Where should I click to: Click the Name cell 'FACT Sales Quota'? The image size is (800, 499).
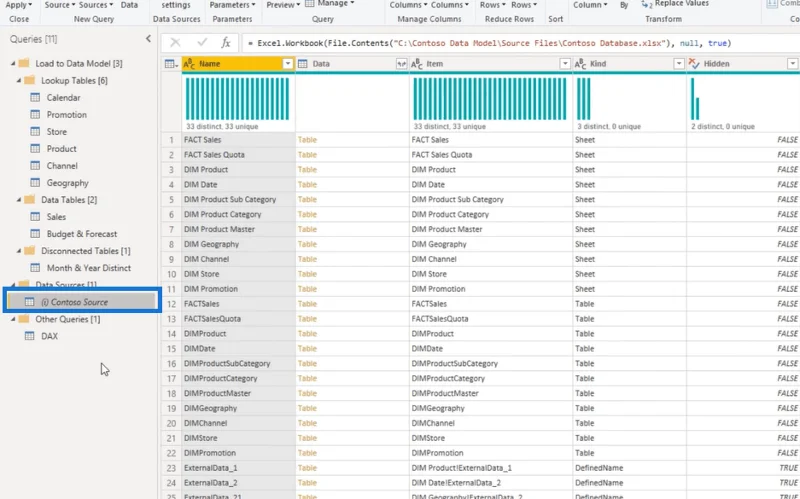tap(238, 155)
